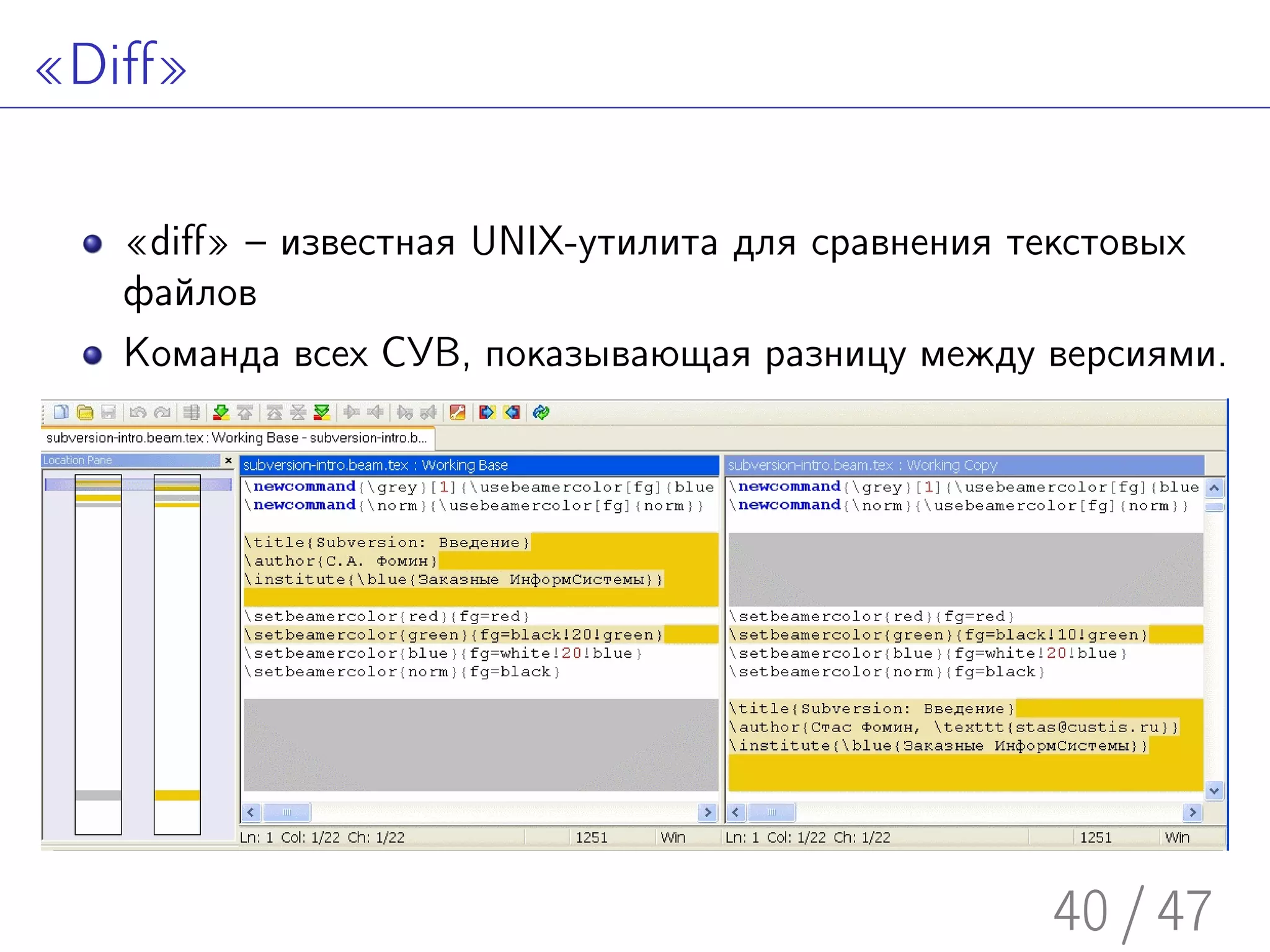Viewport: 1270px width, 952px height.
Task: Close the Location Pane with its X
Action: point(228,461)
